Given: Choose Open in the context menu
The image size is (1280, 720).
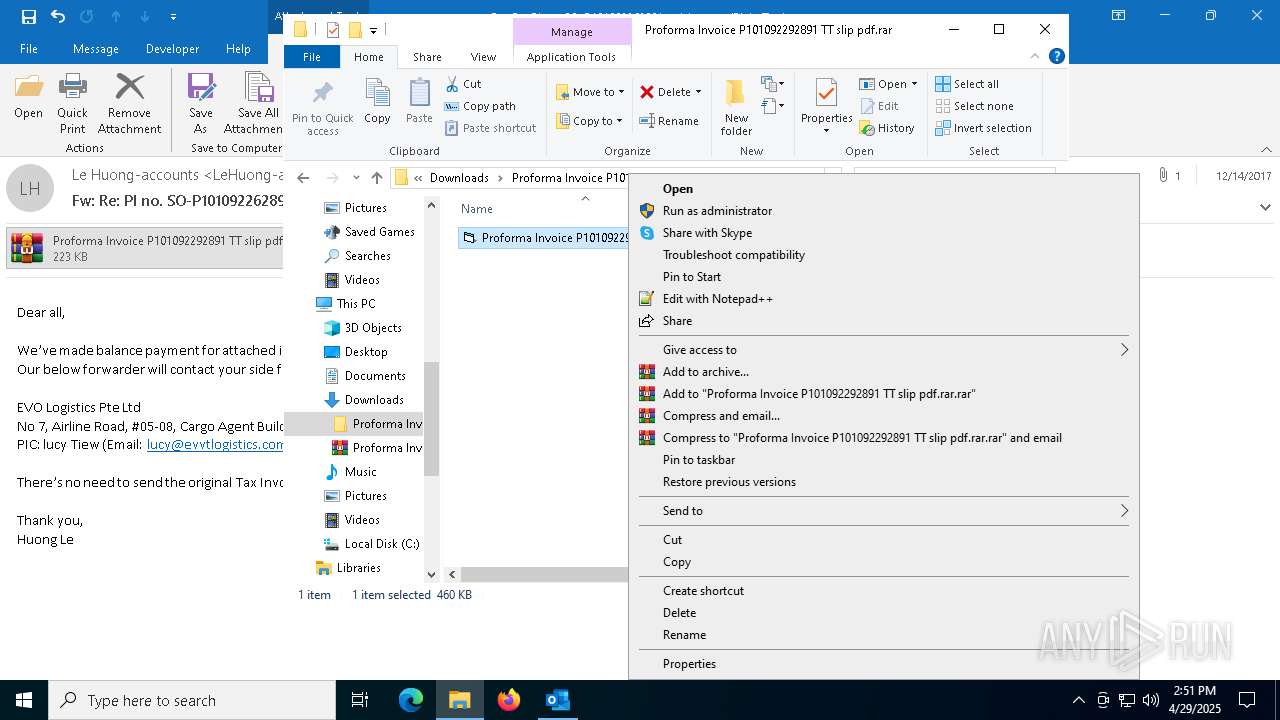Looking at the screenshot, I should click(678, 189).
